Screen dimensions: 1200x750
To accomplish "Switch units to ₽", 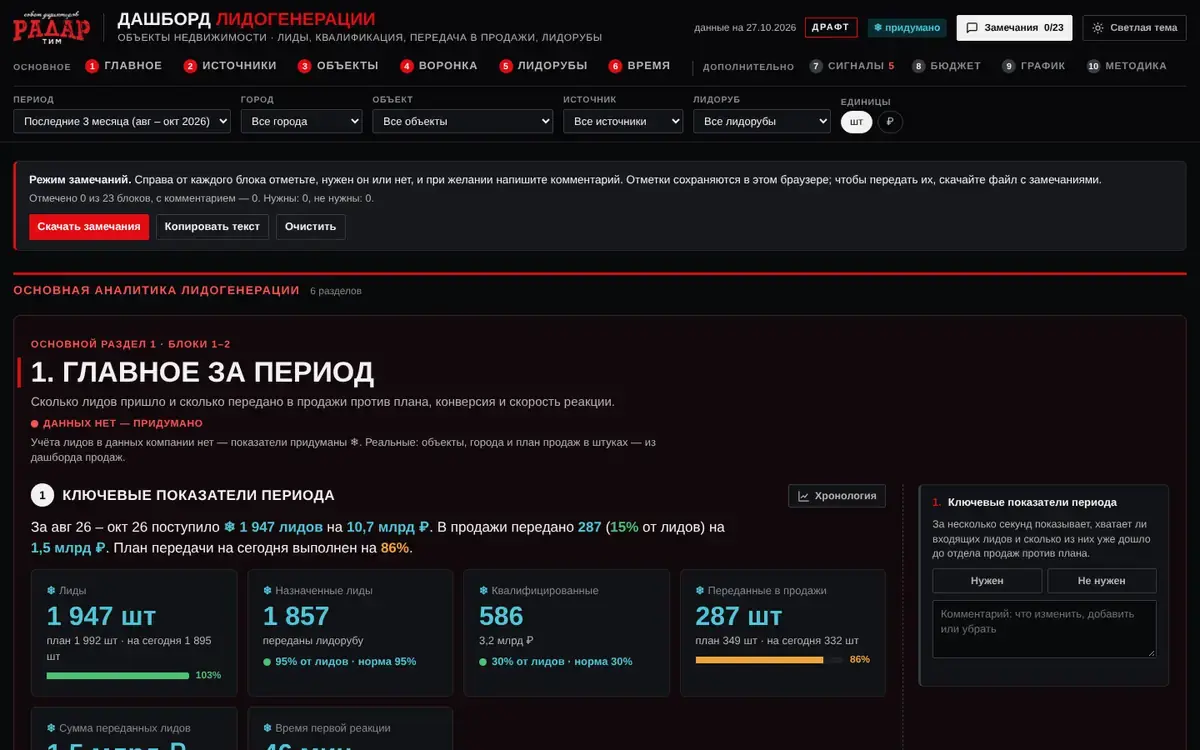I will click(890, 121).
